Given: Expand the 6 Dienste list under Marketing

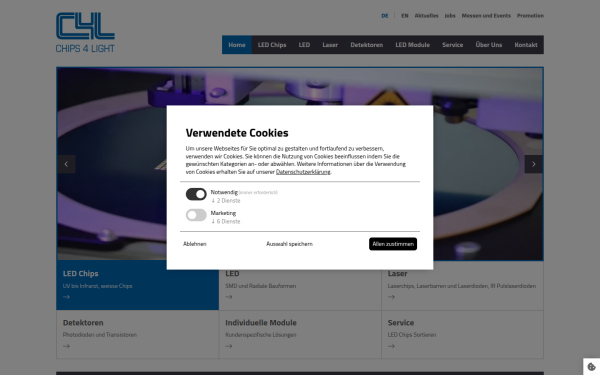Looking at the screenshot, I should pos(226,222).
